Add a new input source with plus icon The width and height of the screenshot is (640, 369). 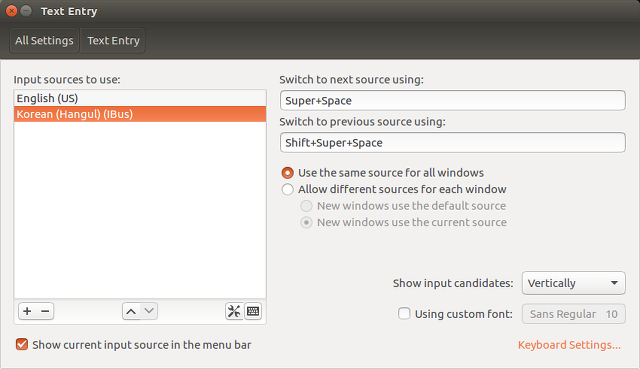27,311
